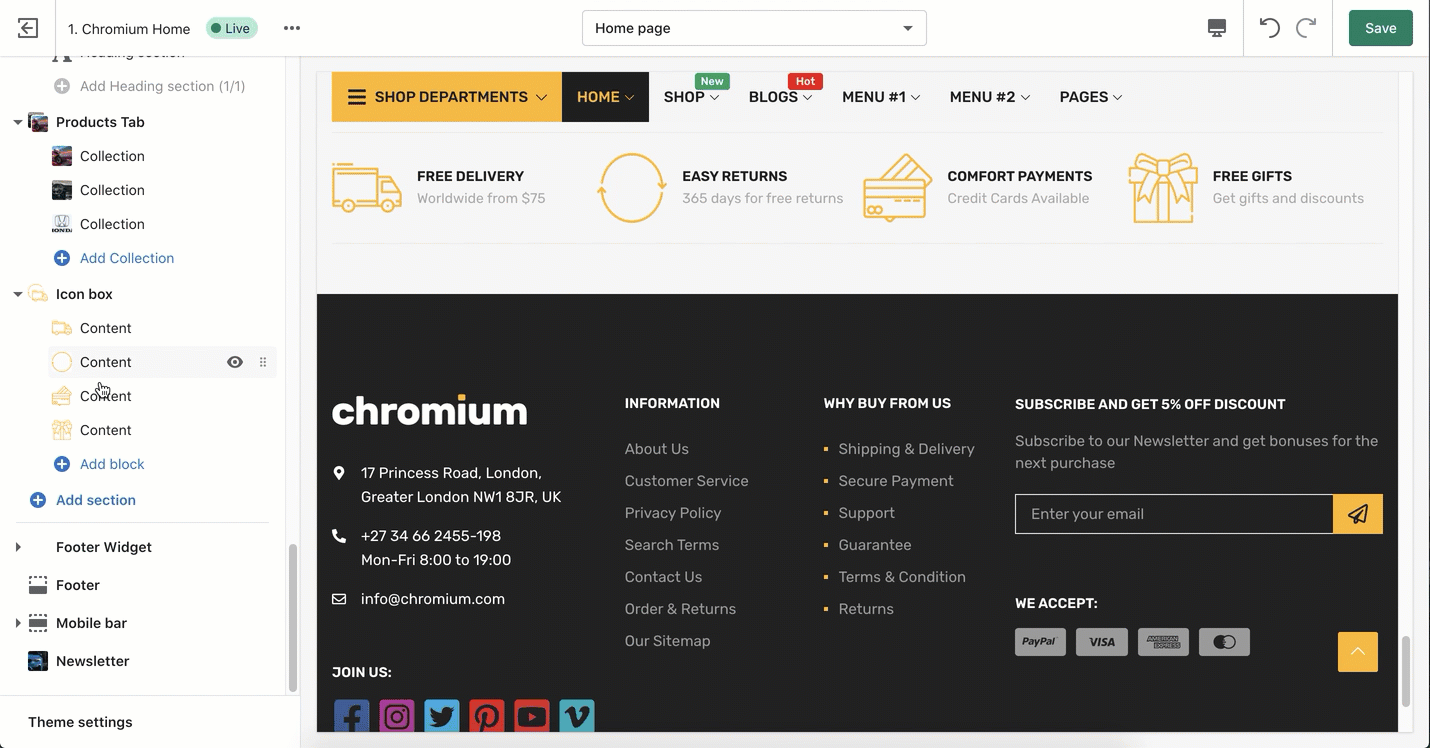Click the Free Gifts gift box icon
Image resolution: width=1430 pixels, height=748 pixels.
[1163, 187]
